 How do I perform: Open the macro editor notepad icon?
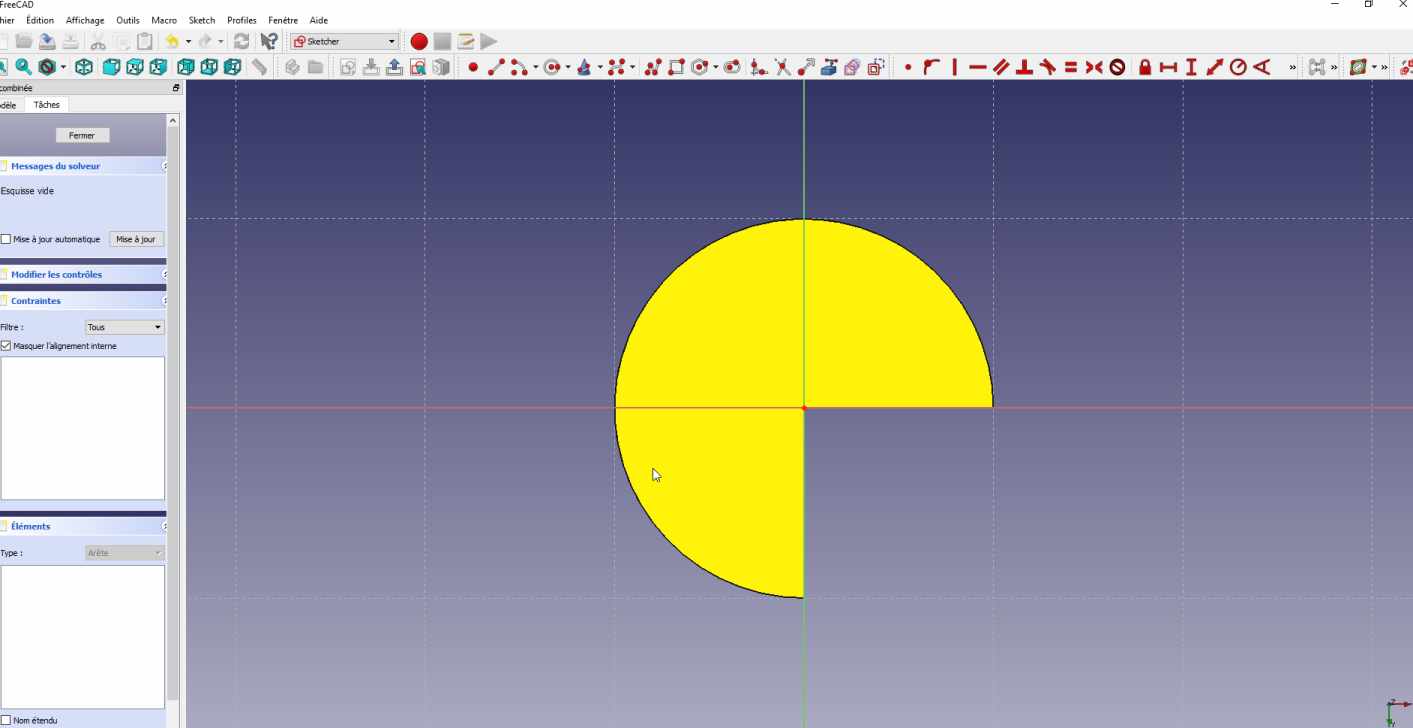click(466, 41)
